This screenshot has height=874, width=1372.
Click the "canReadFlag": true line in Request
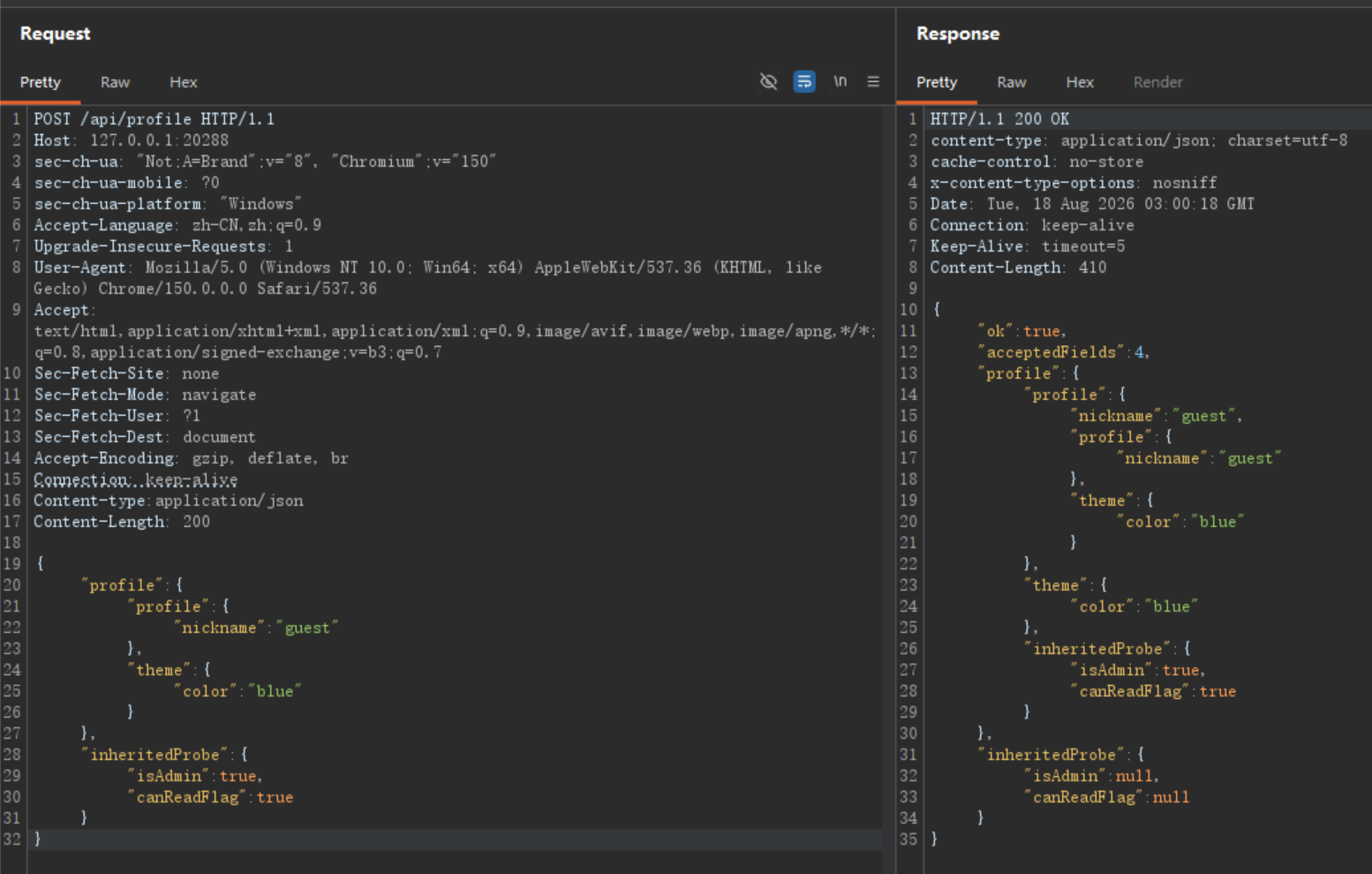coord(210,797)
